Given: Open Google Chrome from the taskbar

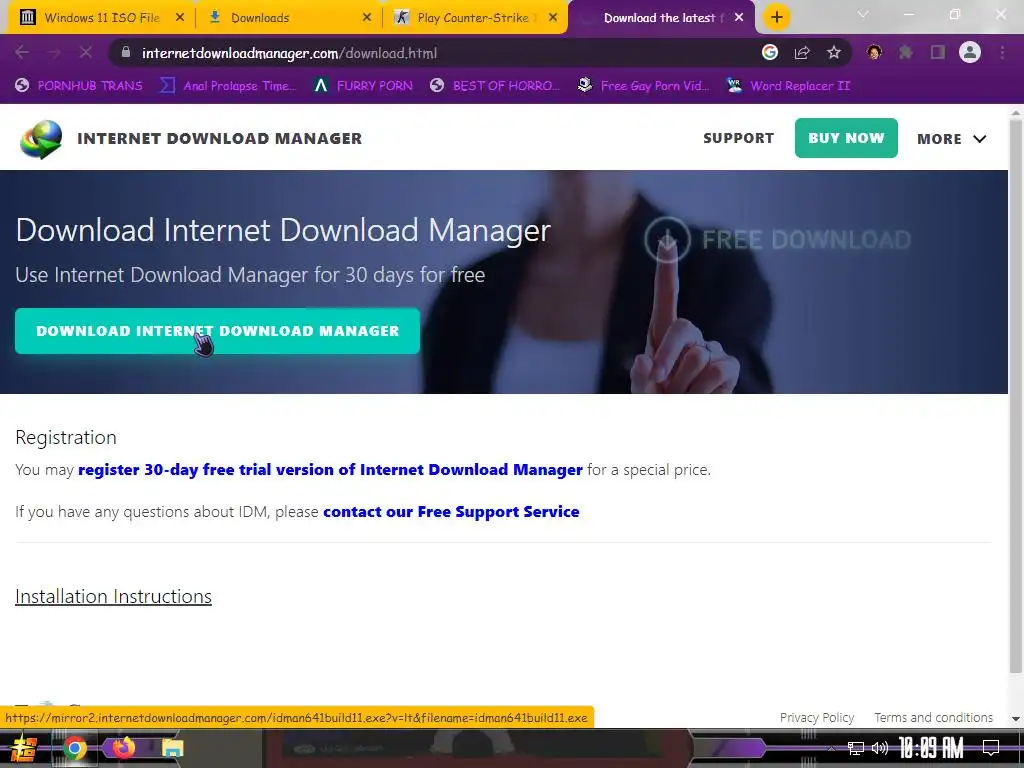Looking at the screenshot, I should pos(74,748).
